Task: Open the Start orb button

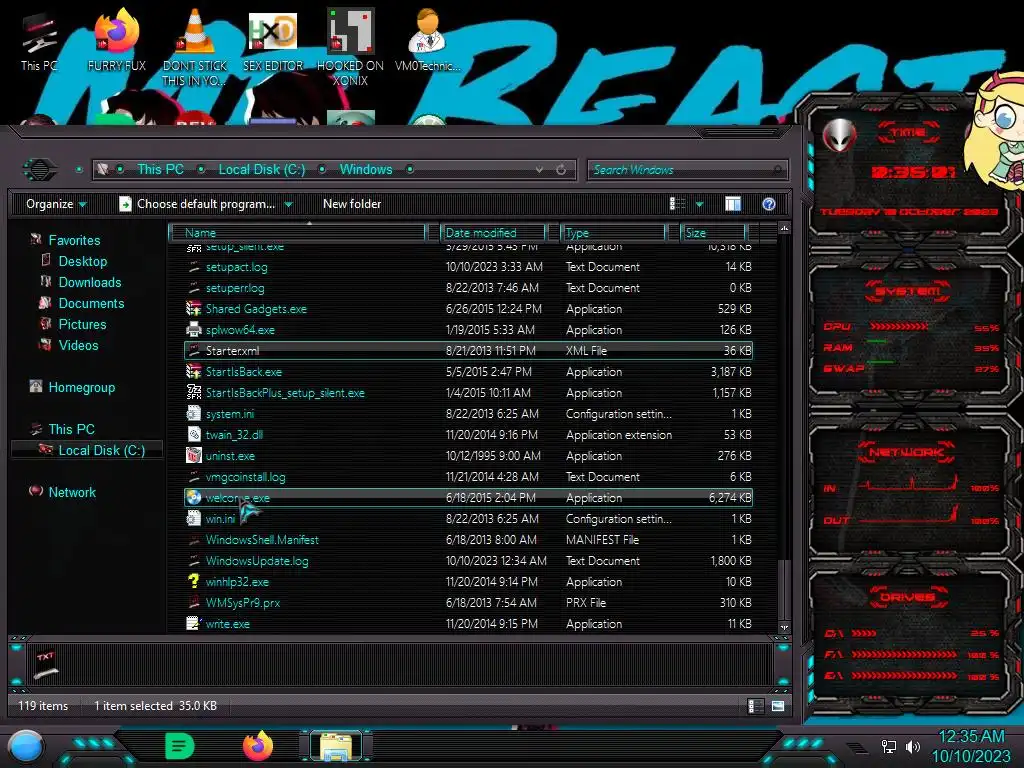Action: [26, 746]
